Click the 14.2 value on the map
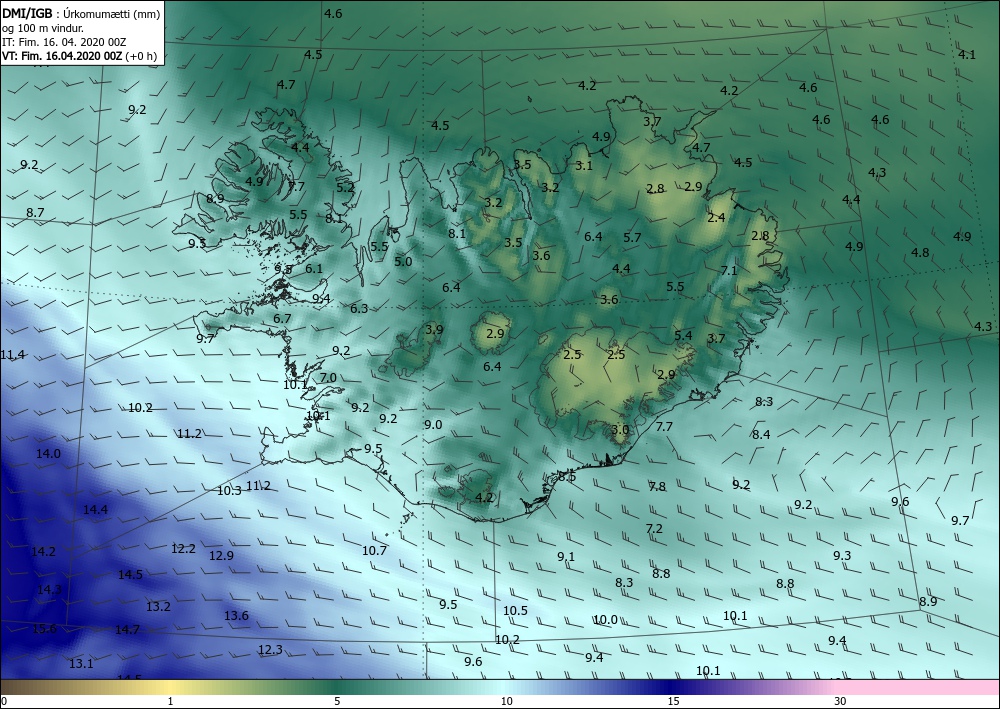This screenshot has width=1000, height=709. [43, 552]
